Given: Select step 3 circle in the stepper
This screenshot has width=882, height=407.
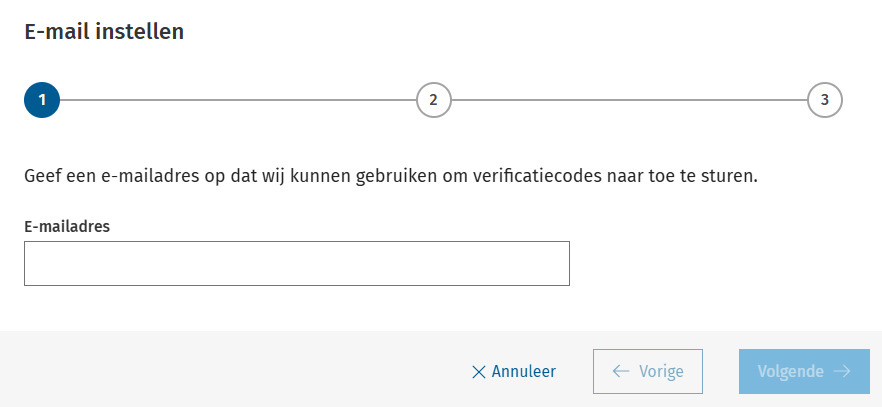Looking at the screenshot, I should pos(825,100).
